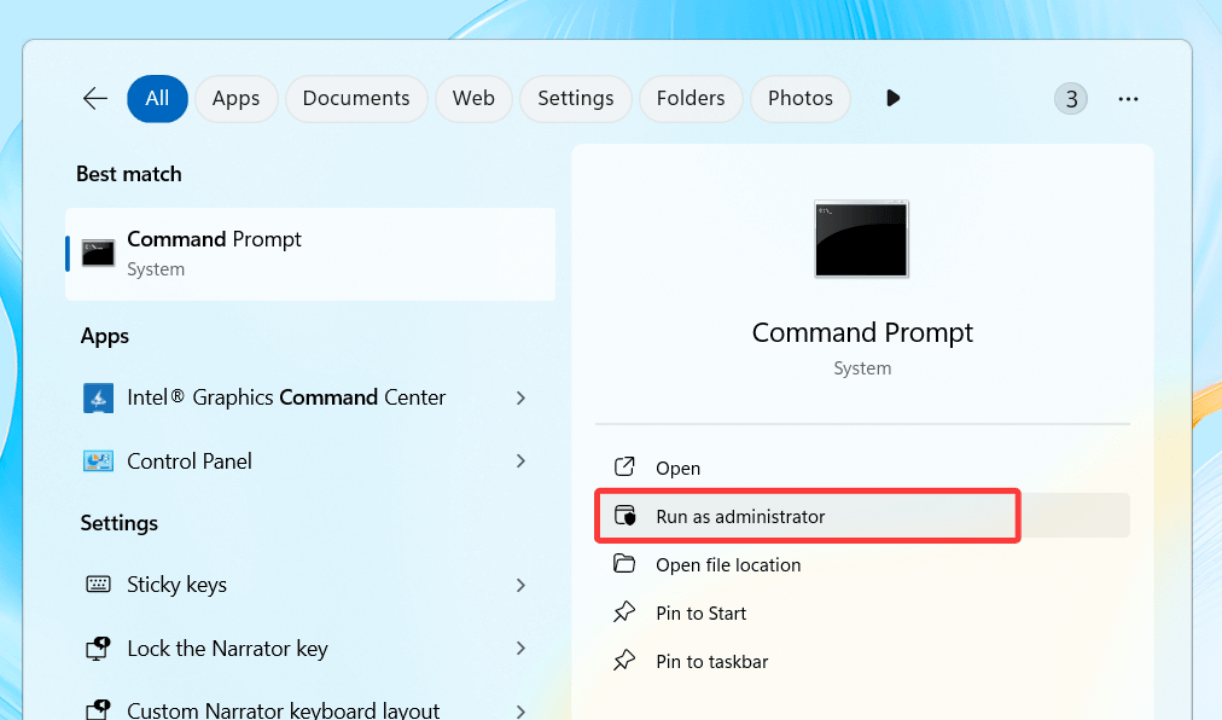Expand Intel Graphics Command Center chevron
1222x720 pixels.
click(x=521, y=398)
